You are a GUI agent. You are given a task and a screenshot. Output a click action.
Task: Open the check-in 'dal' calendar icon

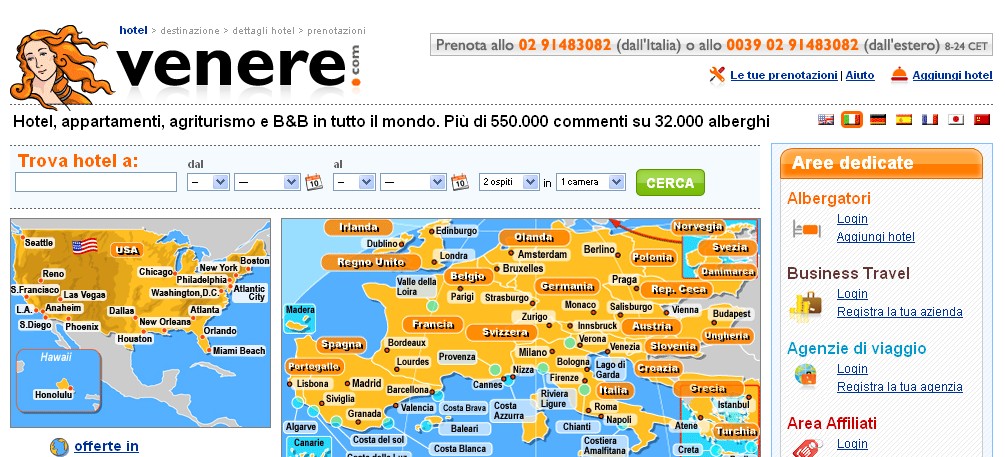coord(313,182)
